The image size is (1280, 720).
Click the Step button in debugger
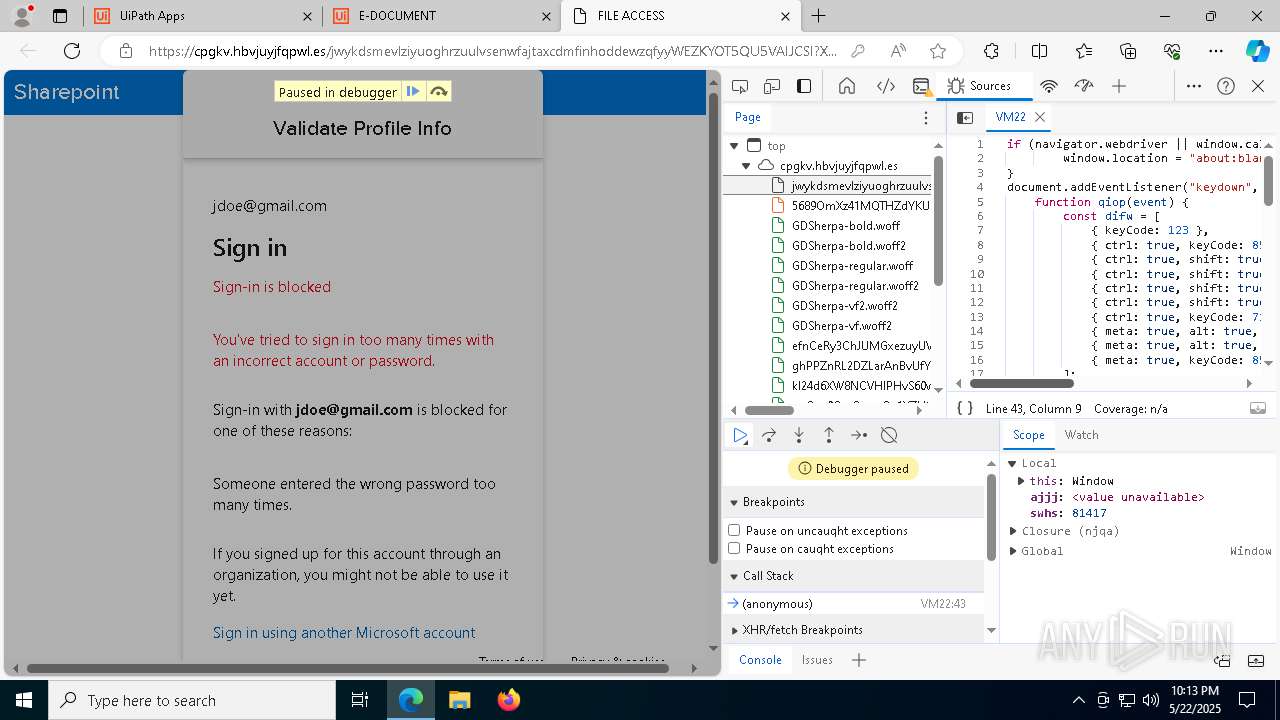tap(859, 435)
